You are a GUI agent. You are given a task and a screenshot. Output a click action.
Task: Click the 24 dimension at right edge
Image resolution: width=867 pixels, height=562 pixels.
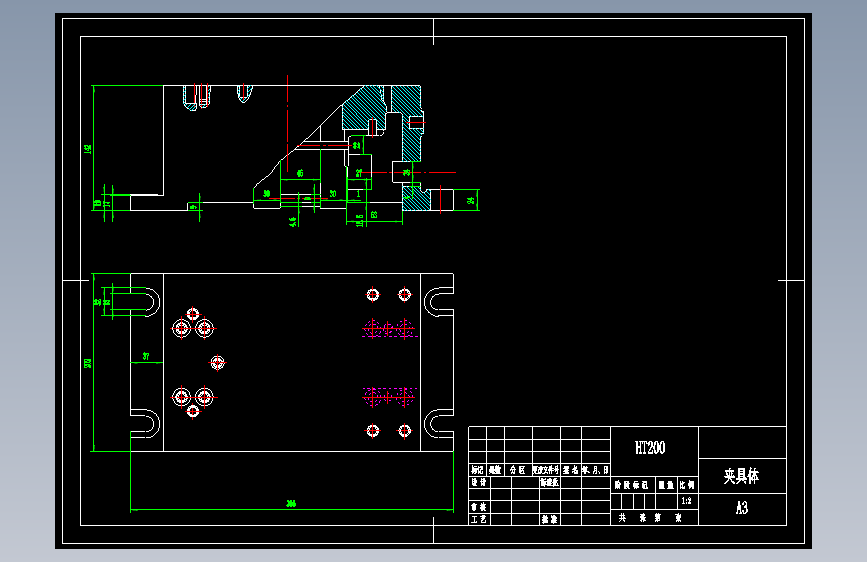471,200
